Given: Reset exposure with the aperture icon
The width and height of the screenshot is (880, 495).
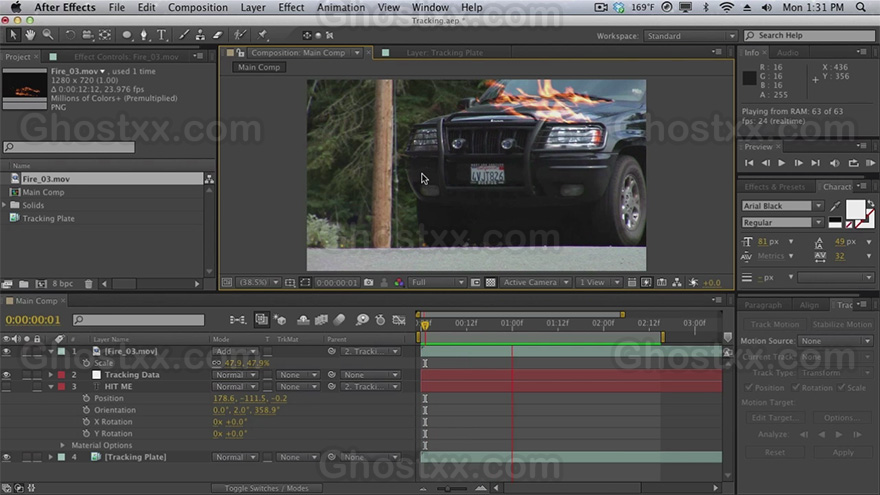Looking at the screenshot, I should [694, 282].
